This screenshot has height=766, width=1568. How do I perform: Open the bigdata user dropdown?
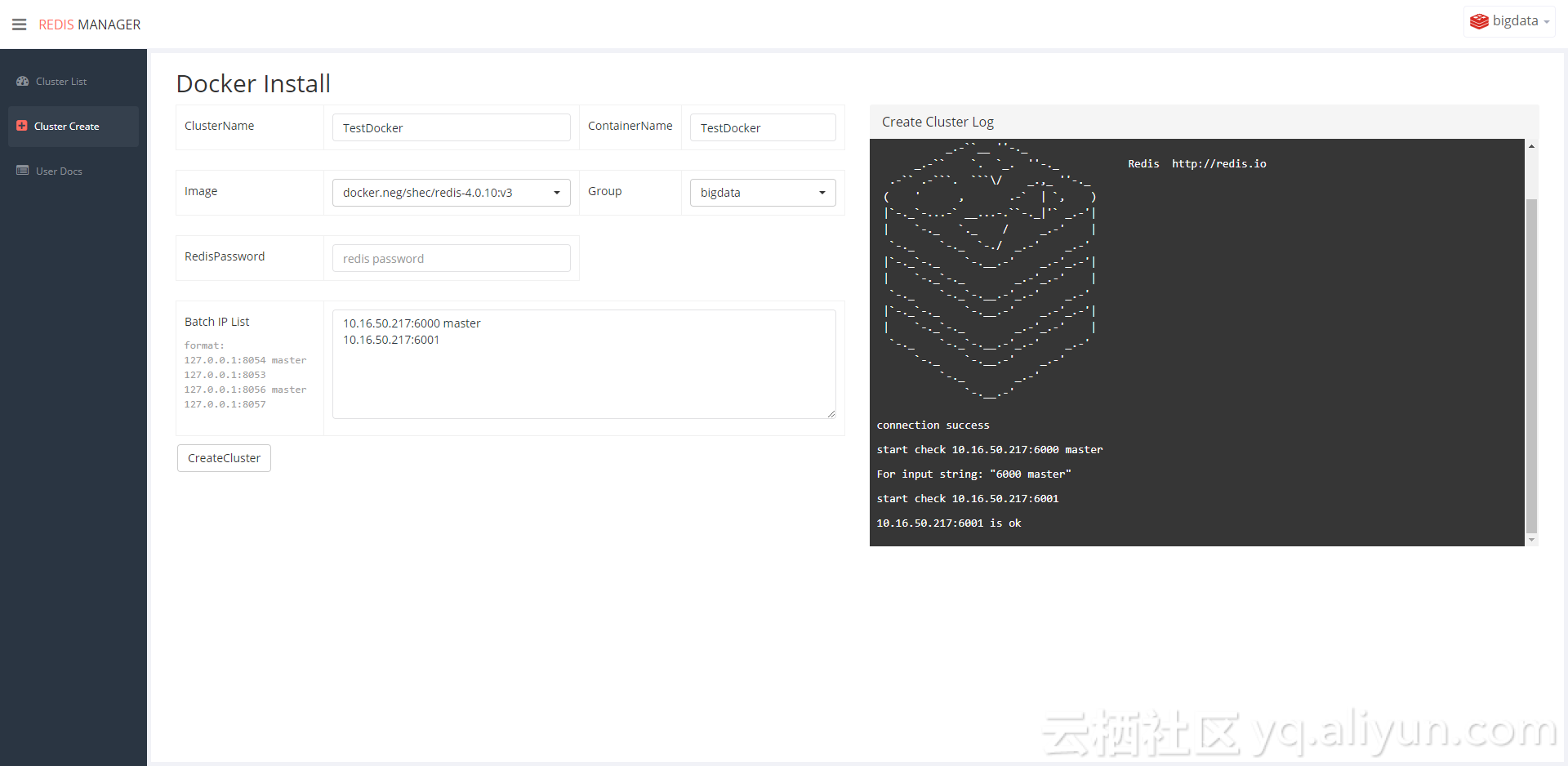(x=1509, y=21)
